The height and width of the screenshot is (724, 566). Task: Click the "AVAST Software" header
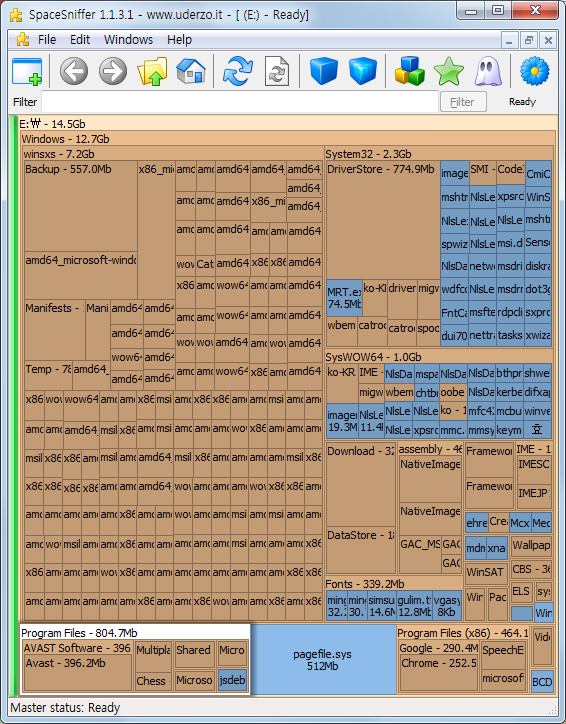(78, 648)
